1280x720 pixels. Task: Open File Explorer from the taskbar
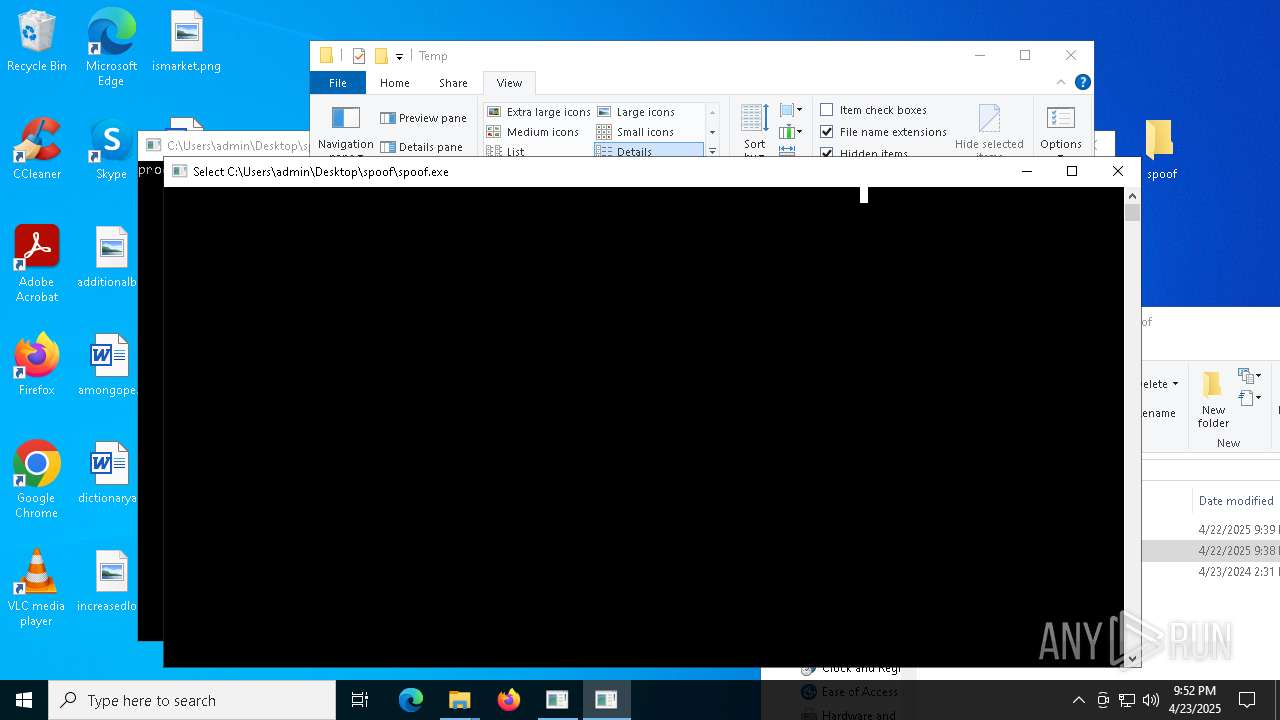coord(459,700)
